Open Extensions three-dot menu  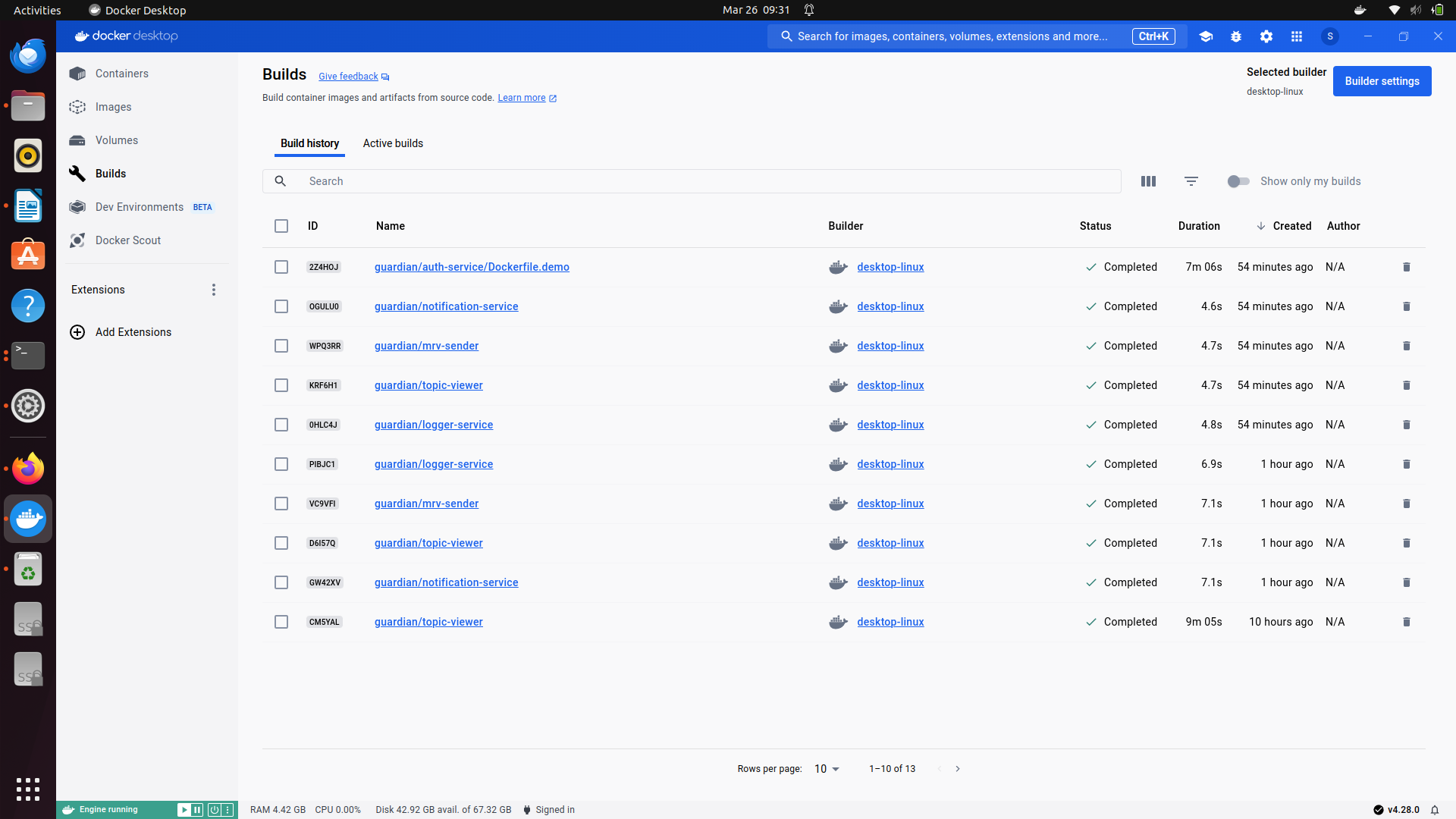(x=214, y=290)
